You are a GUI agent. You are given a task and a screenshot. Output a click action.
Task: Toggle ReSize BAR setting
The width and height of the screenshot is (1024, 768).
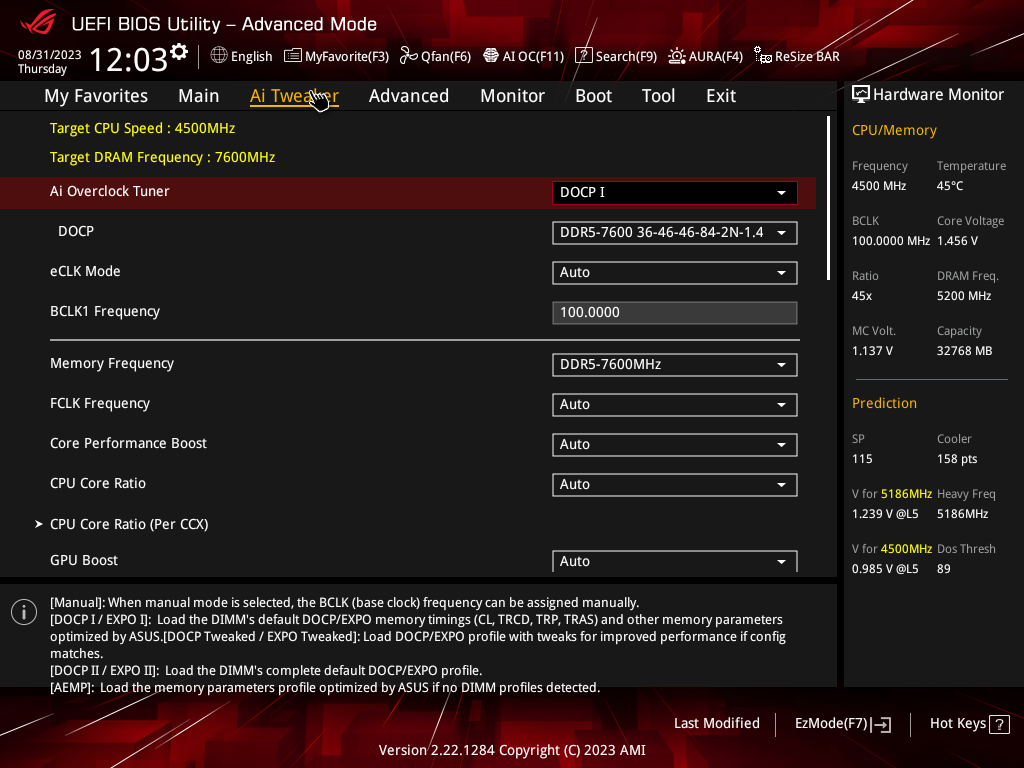point(797,56)
